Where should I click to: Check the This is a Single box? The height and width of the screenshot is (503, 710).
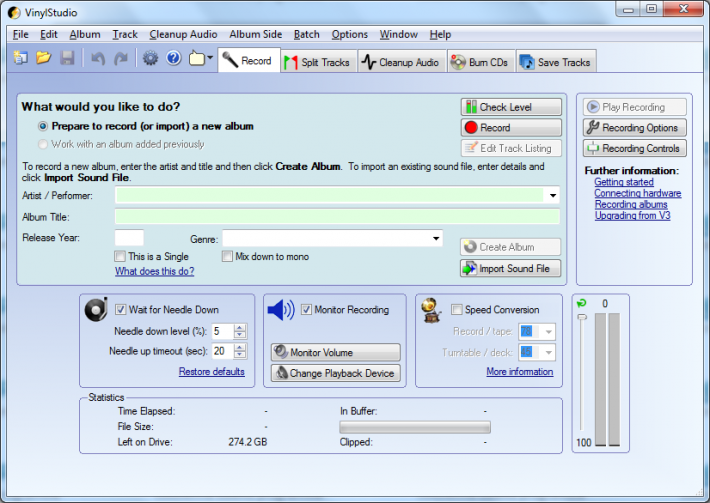(x=120, y=257)
